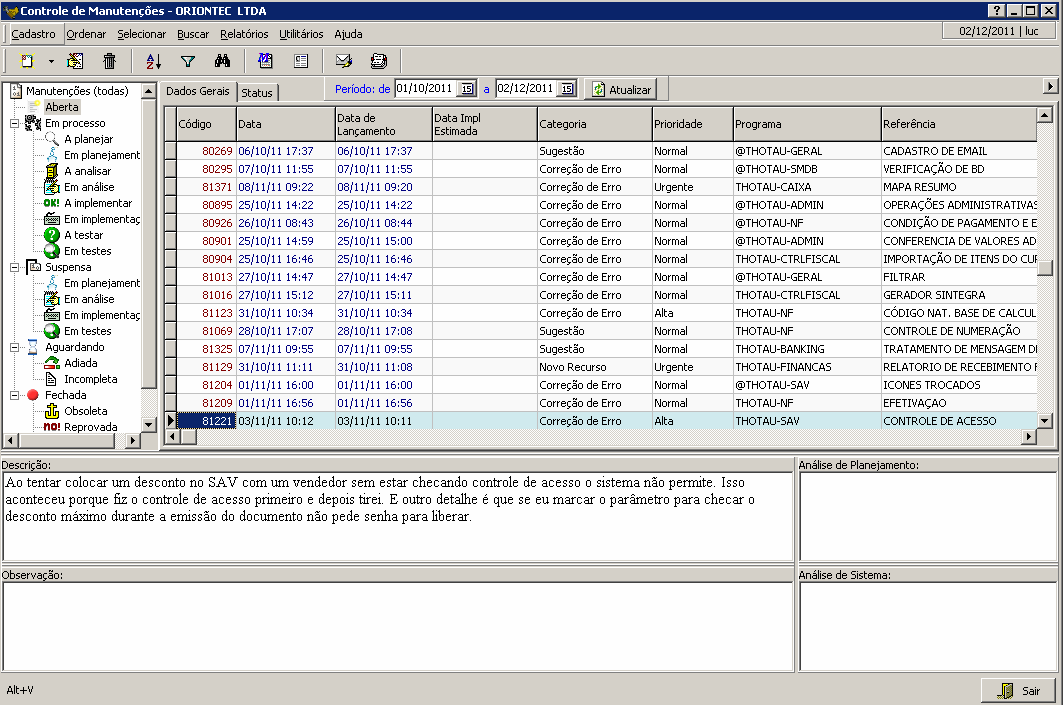Click the A-Z sort toolbar icon

[153, 61]
